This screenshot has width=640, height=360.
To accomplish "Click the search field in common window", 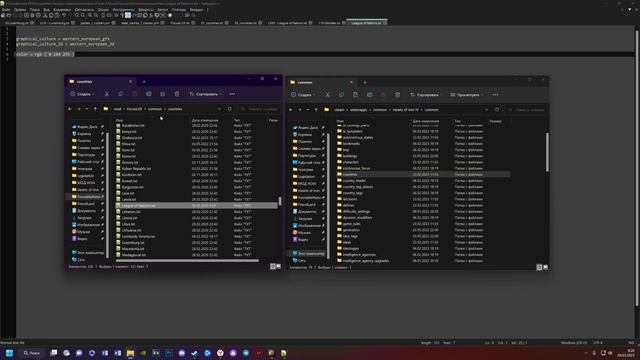I will pyautogui.click(x=527, y=110).
